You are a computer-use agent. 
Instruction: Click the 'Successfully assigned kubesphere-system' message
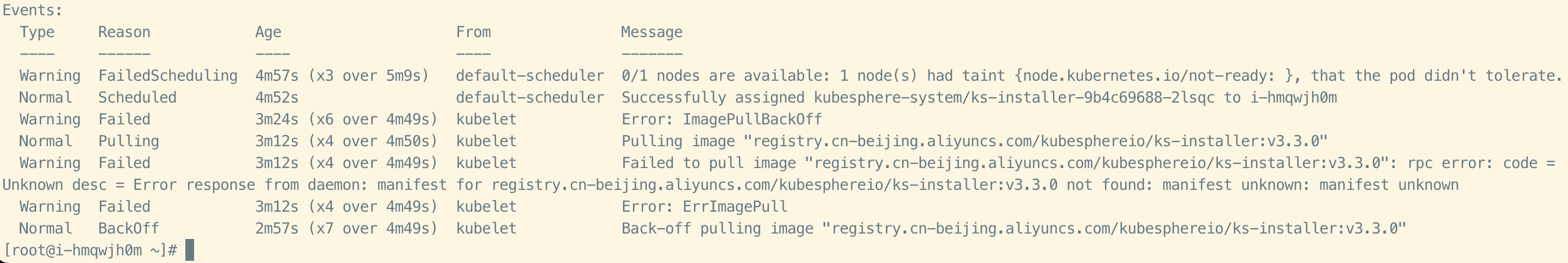click(x=979, y=98)
